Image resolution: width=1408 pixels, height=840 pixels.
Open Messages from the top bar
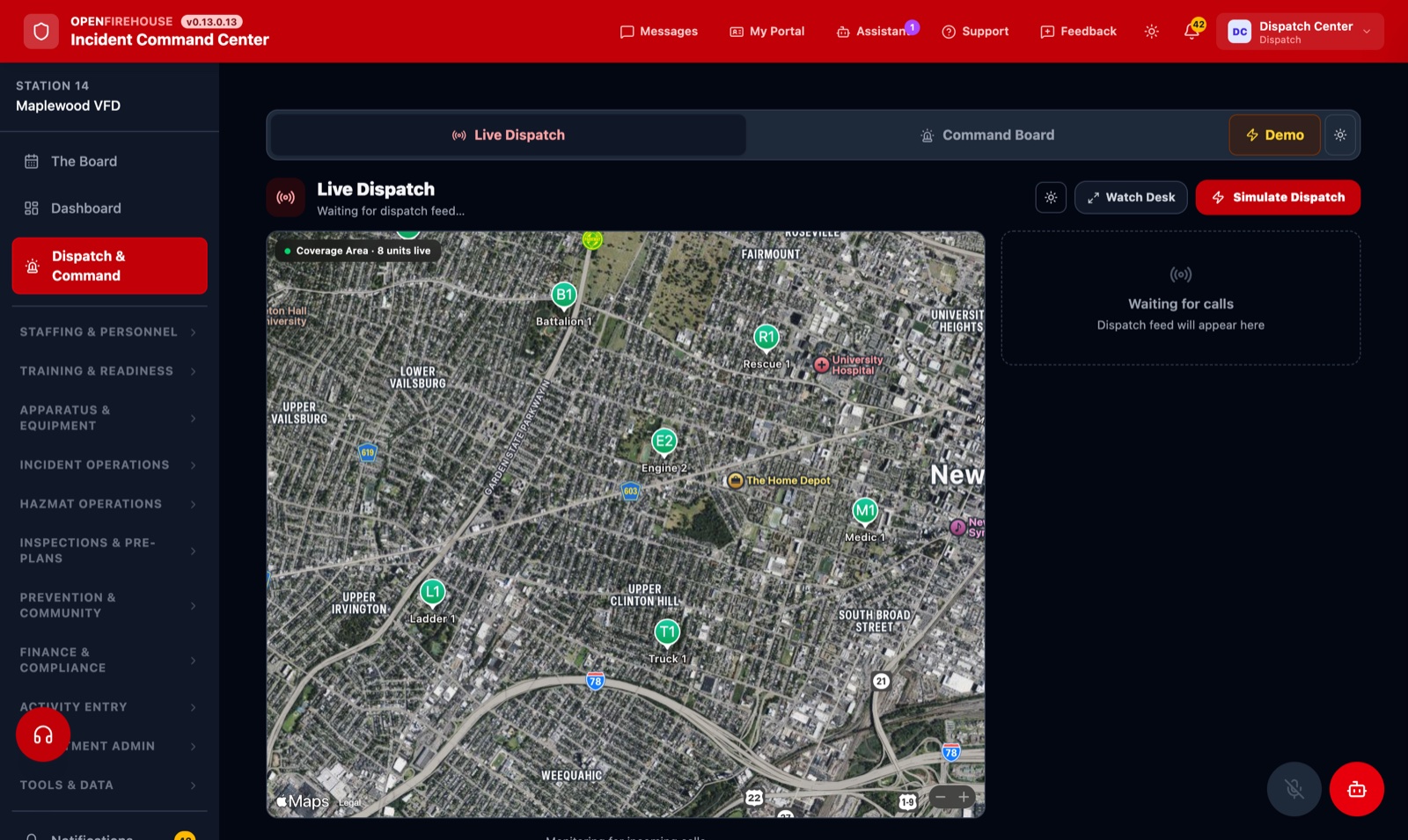659,32
